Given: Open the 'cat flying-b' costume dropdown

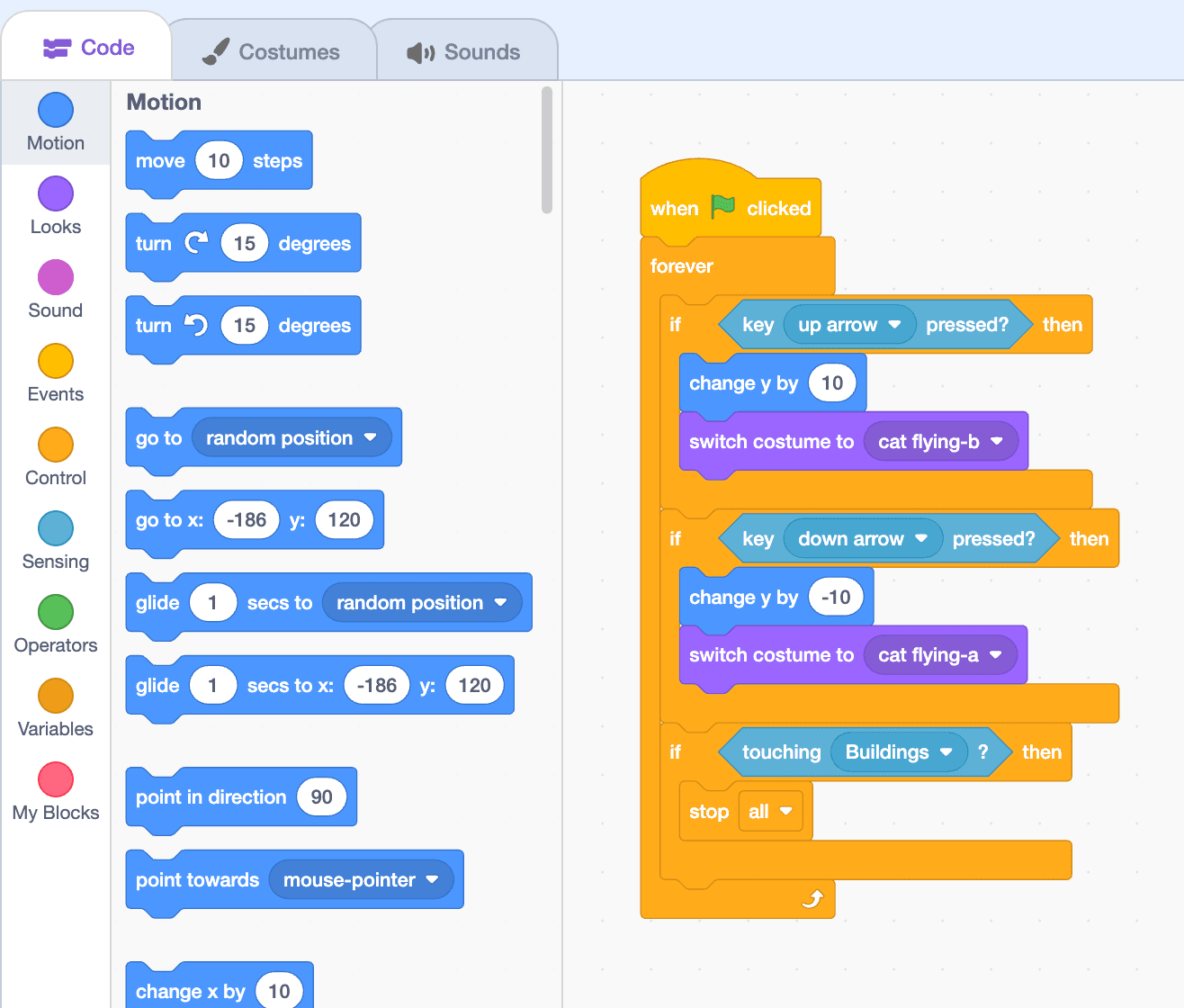Looking at the screenshot, I should (941, 442).
